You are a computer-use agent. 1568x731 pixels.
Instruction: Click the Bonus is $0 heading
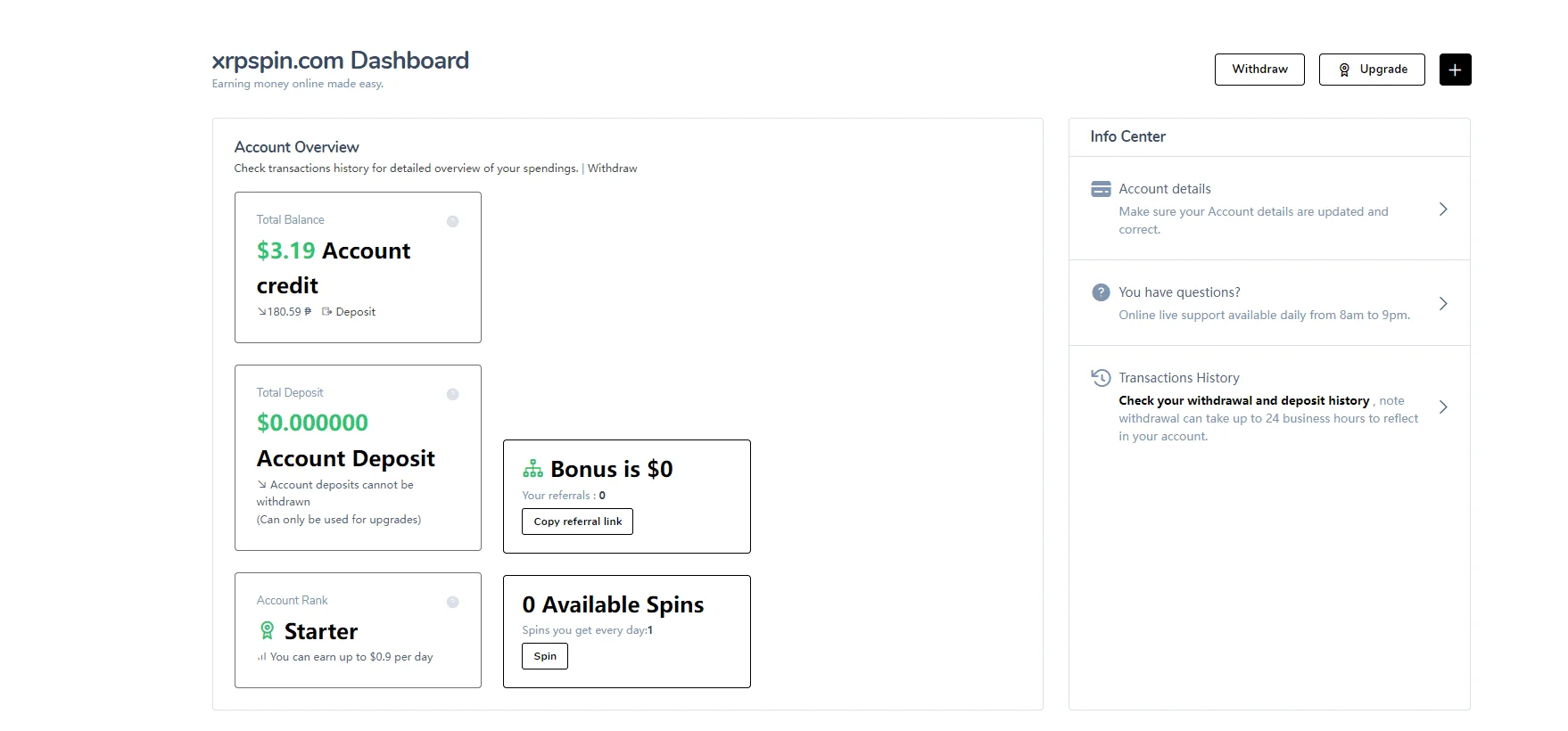click(x=611, y=469)
